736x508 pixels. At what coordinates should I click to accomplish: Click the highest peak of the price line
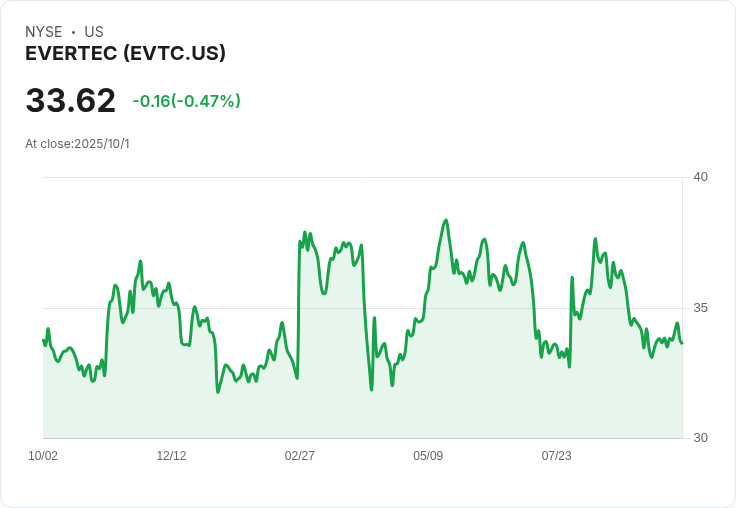pyautogui.click(x=446, y=221)
